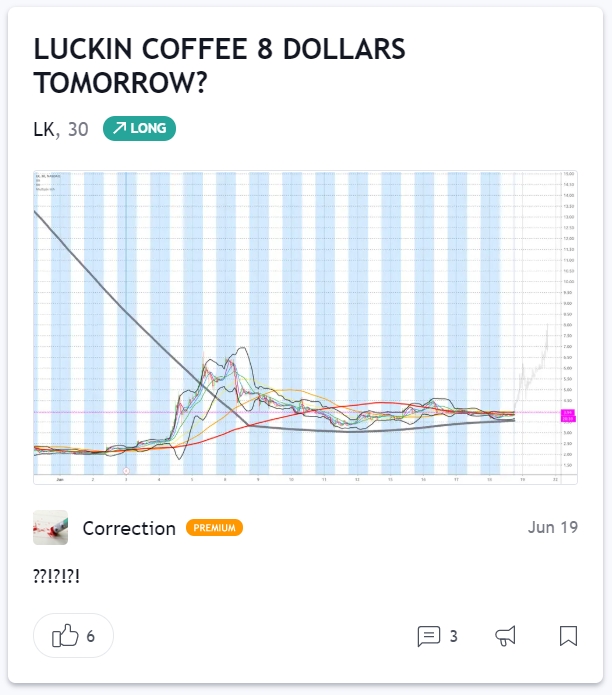This screenshot has height=695, width=612.
Task: Click the like count number 6
Action: pyautogui.click(x=91, y=636)
